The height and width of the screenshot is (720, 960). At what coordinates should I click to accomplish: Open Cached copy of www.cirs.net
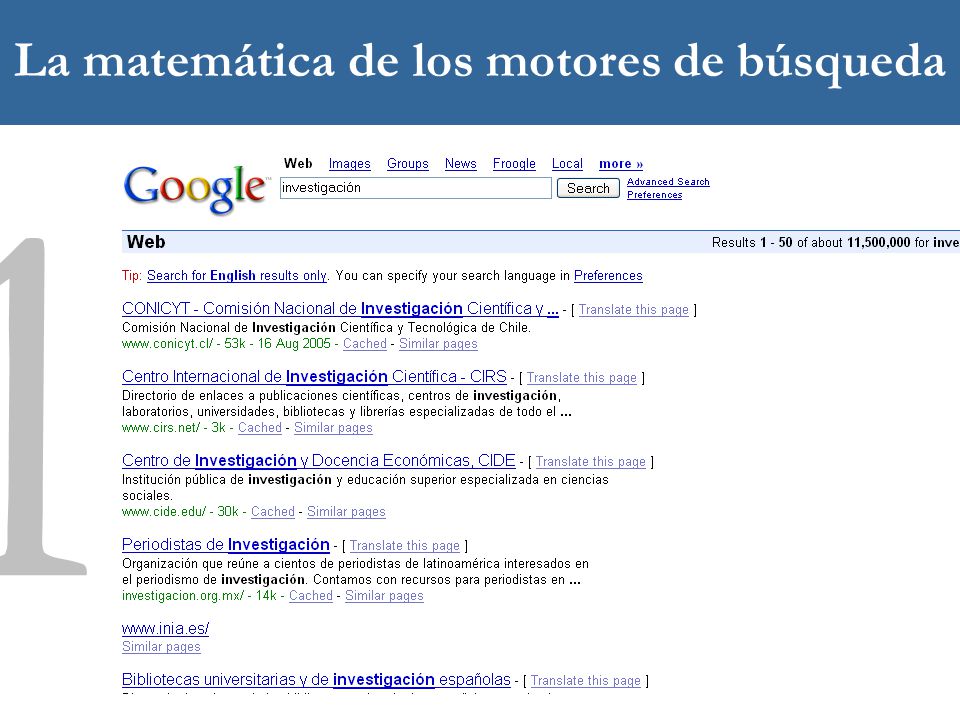260,427
